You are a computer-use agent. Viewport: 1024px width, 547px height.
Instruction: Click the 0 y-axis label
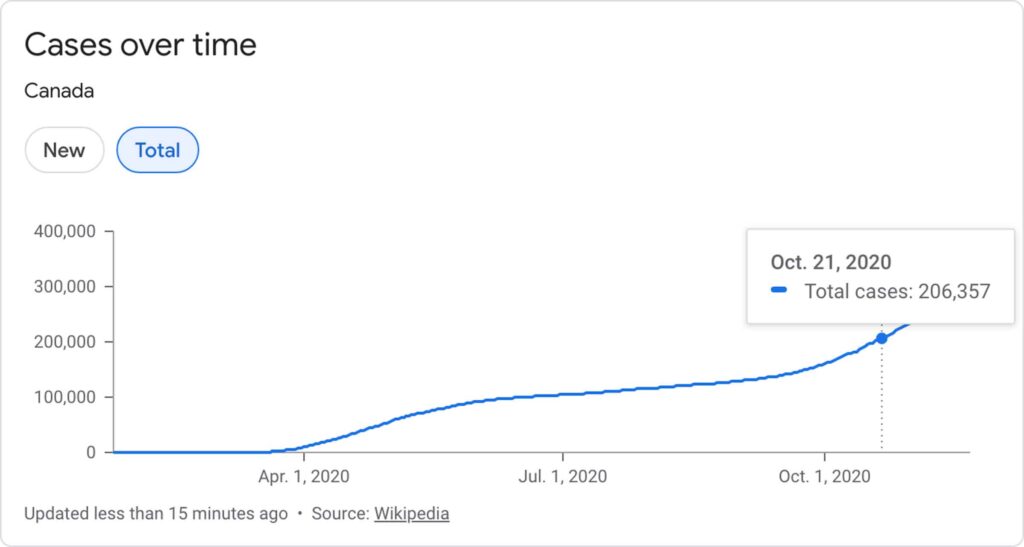(89, 452)
